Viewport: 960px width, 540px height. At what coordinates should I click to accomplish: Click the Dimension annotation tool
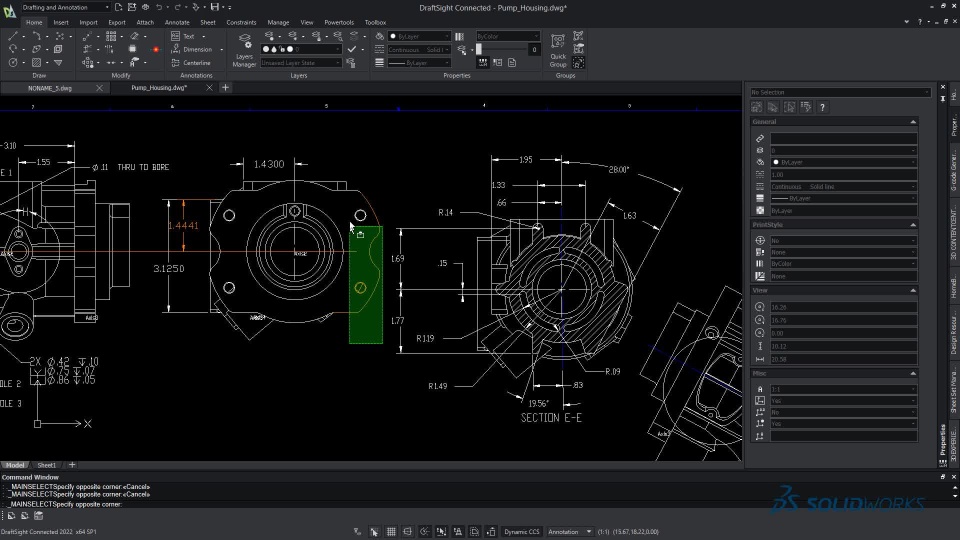(x=192, y=50)
